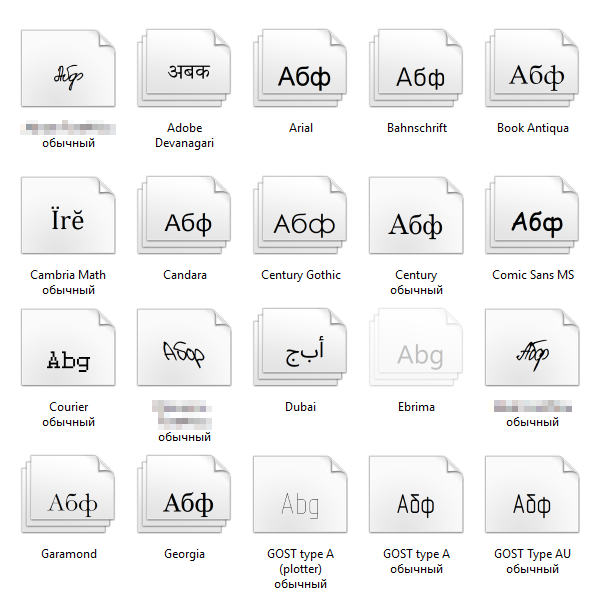600x600 pixels.
Task: Click the 'Century Gothic' name label
Action: tap(301, 275)
